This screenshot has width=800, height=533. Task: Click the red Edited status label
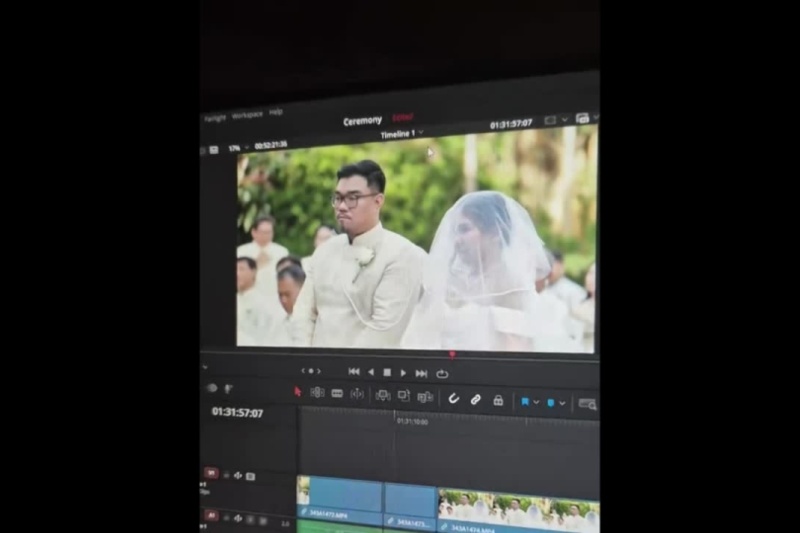click(403, 118)
